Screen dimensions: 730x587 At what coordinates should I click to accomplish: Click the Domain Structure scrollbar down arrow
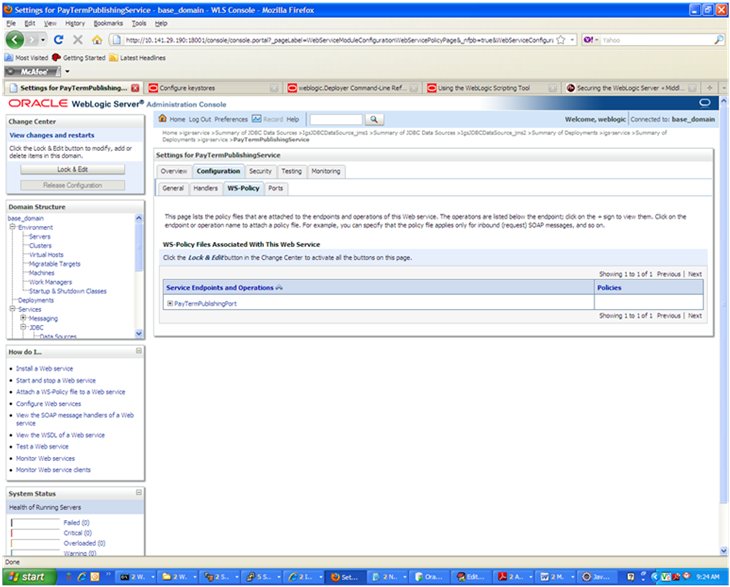click(138, 333)
